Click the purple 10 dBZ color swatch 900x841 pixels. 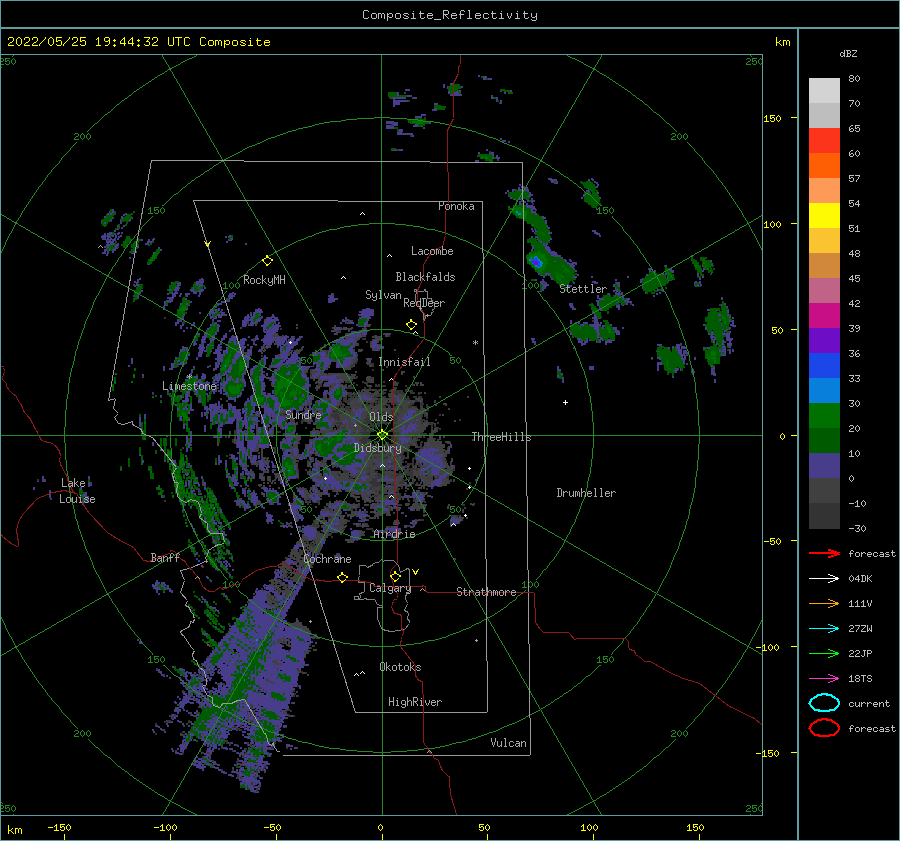824,466
